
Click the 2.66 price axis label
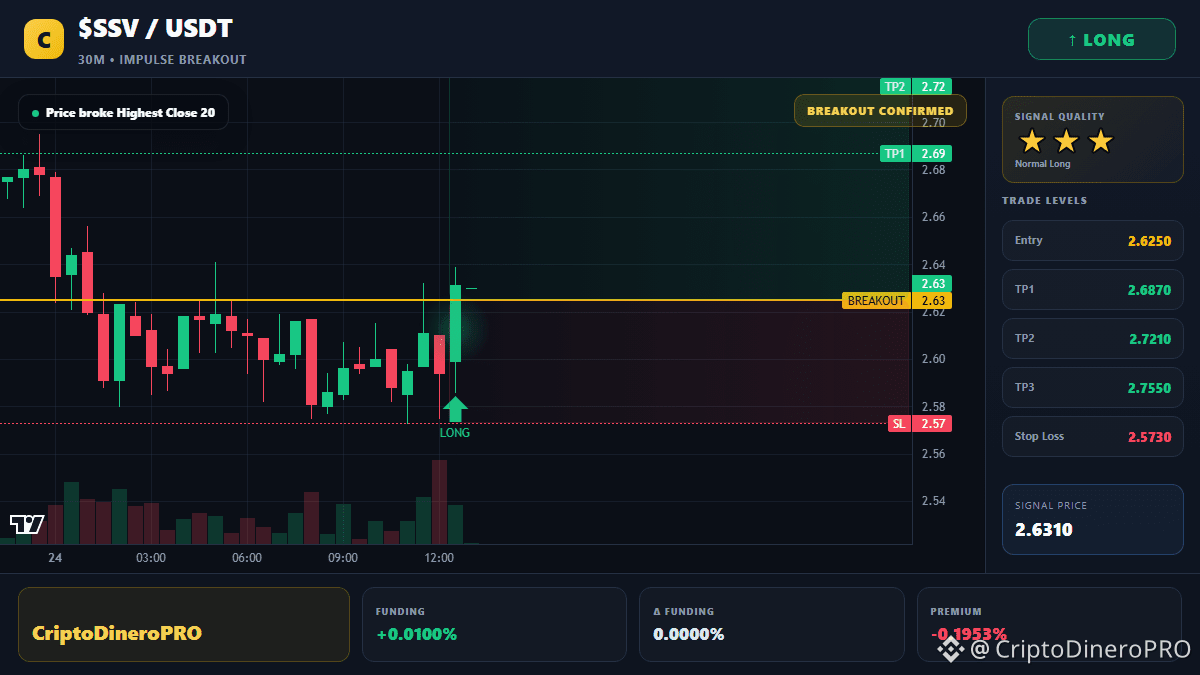tap(934, 217)
